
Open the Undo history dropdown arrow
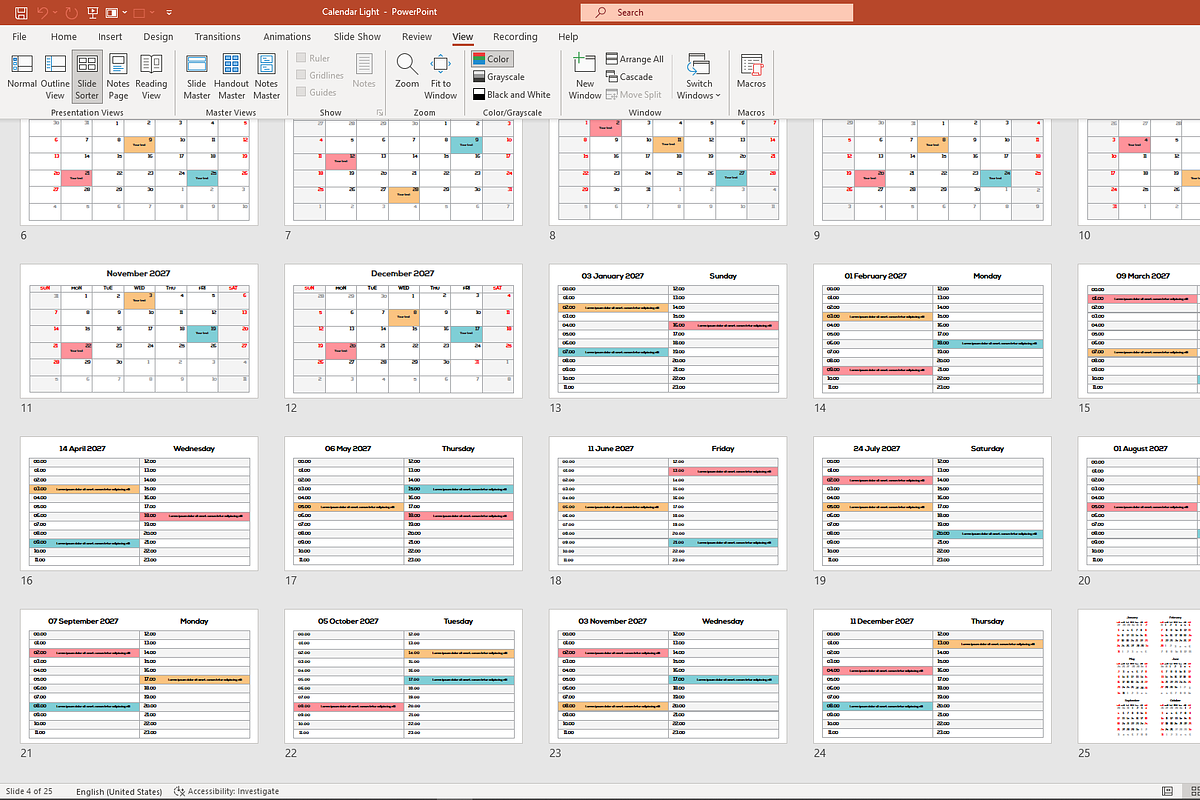[x=57, y=13]
